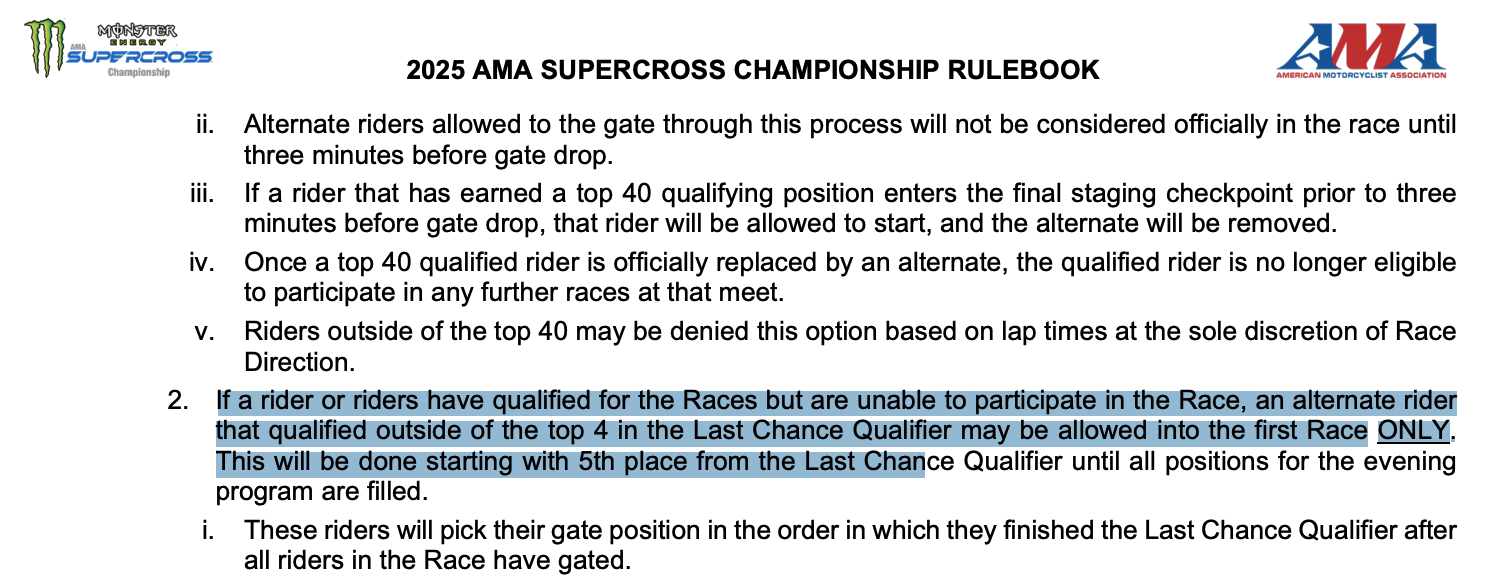Click the phrase 'three minutes before gate drop.'
The width and height of the screenshot is (1506, 584).
(426, 156)
